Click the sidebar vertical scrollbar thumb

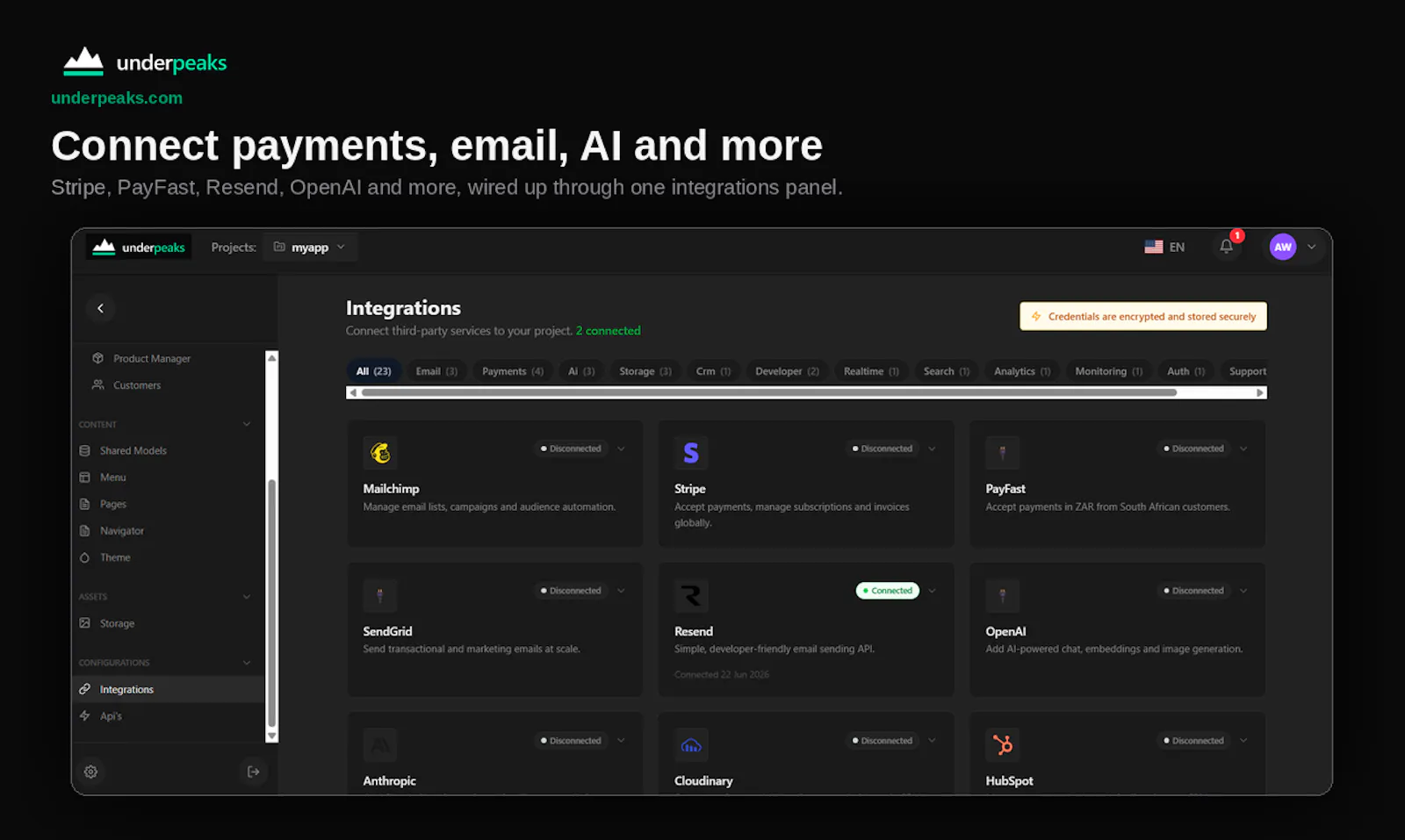point(271,604)
